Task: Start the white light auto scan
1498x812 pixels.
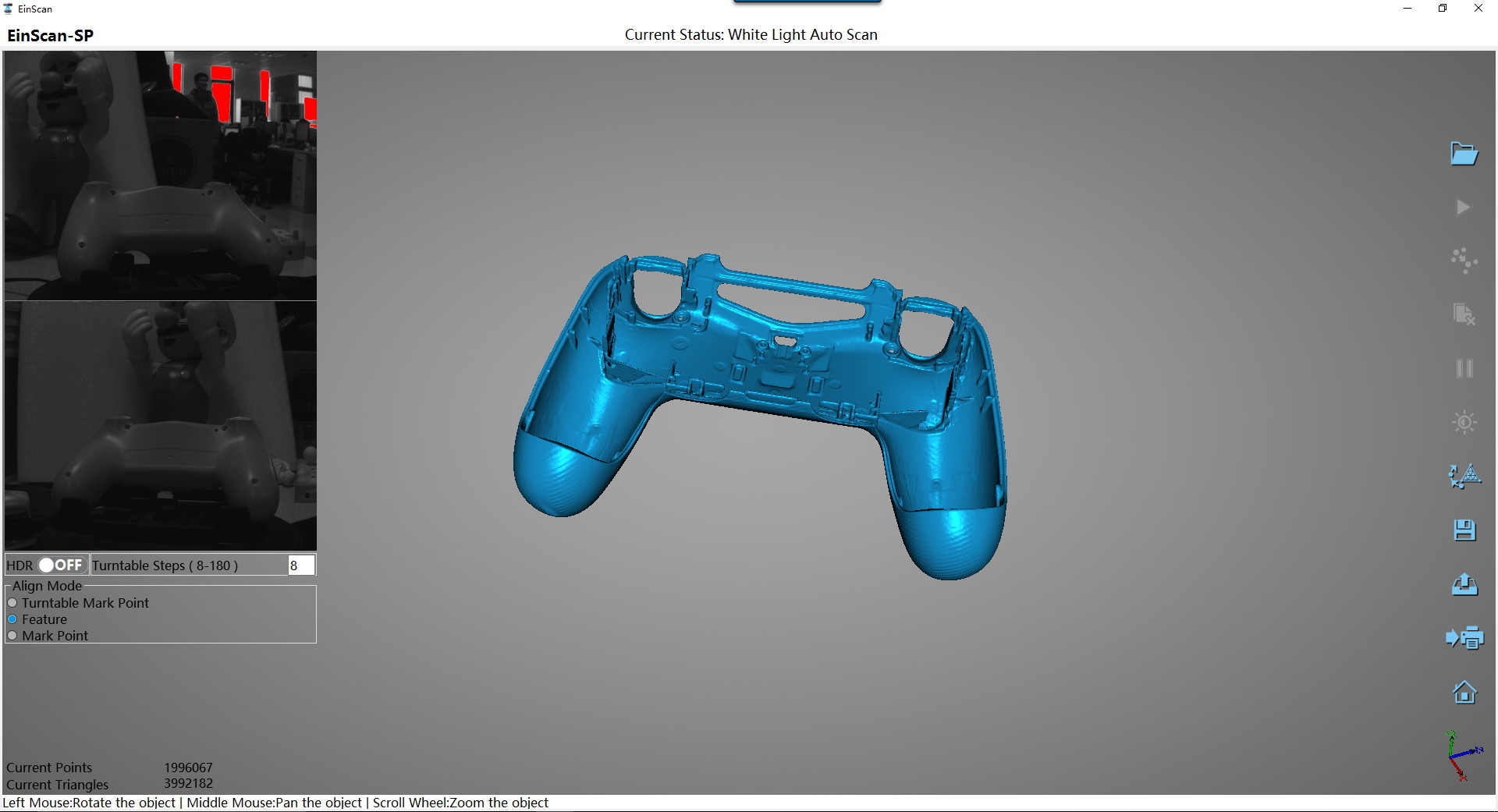Action: coord(1464,207)
